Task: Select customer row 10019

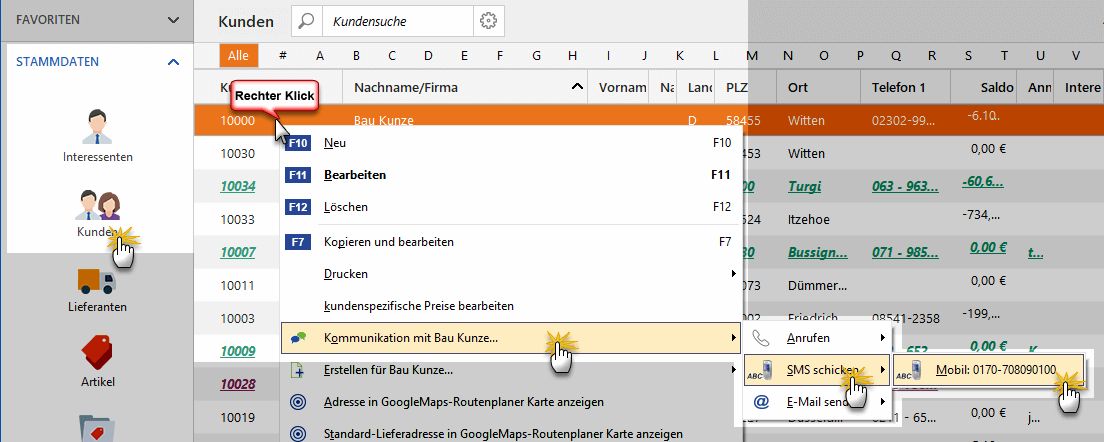Action: coord(237,417)
